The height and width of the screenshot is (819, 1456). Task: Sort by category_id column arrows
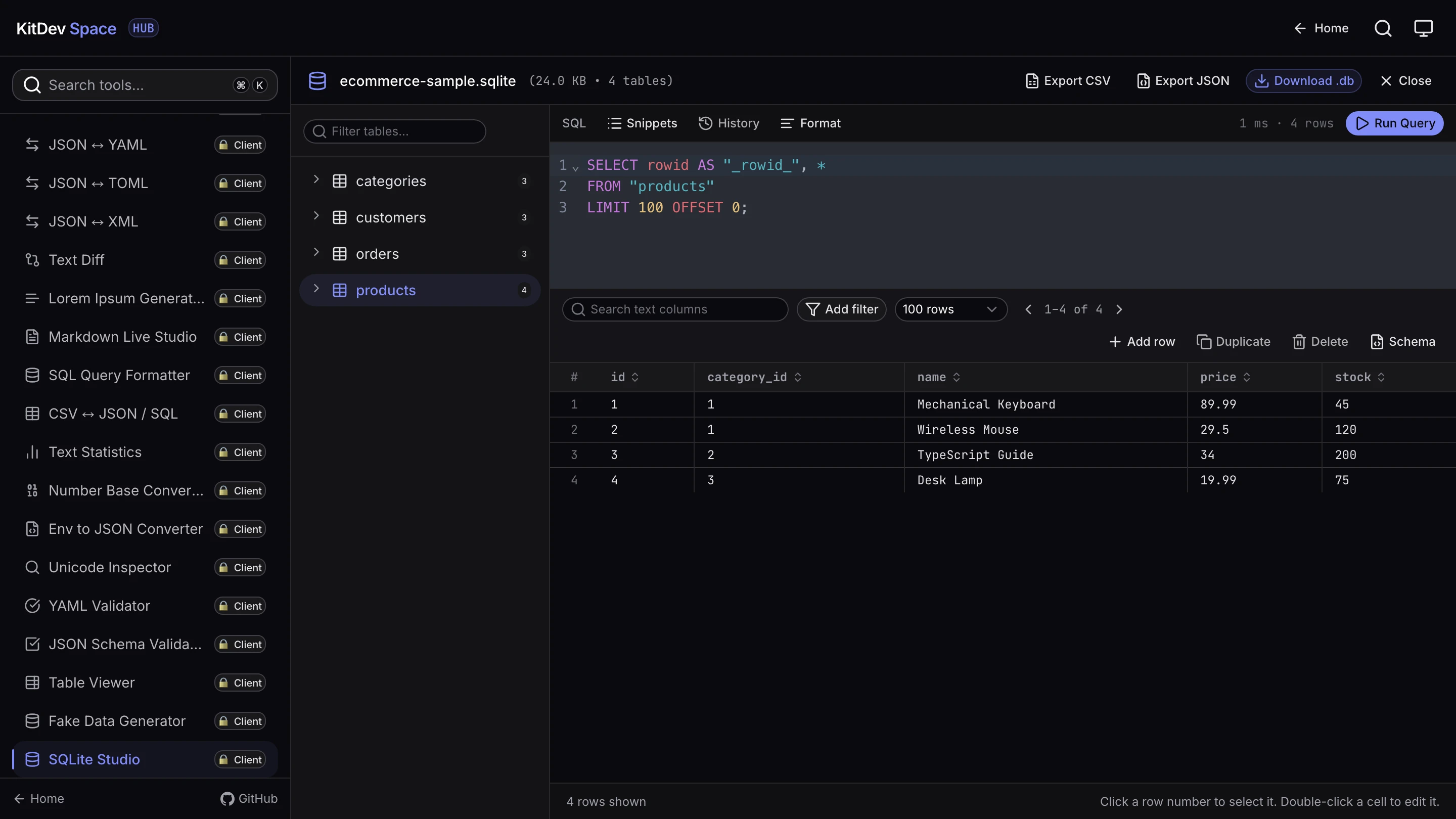pos(798,377)
